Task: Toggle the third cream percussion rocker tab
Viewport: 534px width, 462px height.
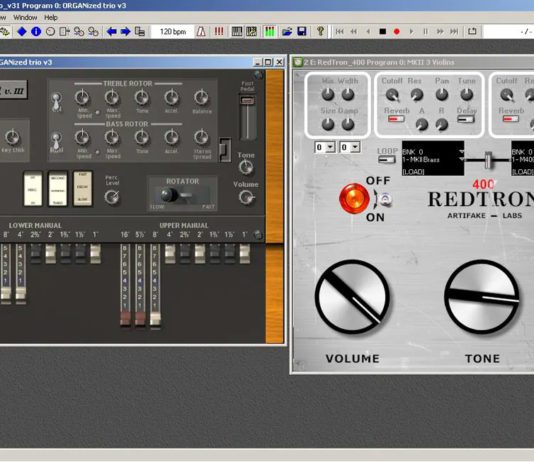Action: click(83, 189)
